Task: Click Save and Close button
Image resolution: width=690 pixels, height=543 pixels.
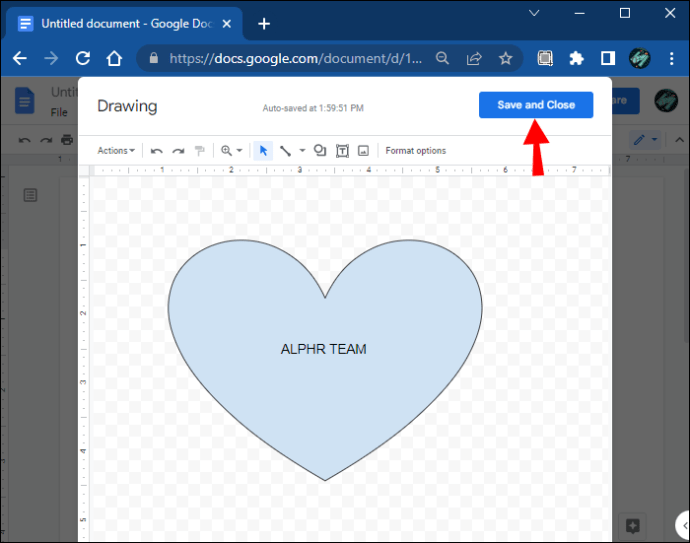Action: (536, 105)
